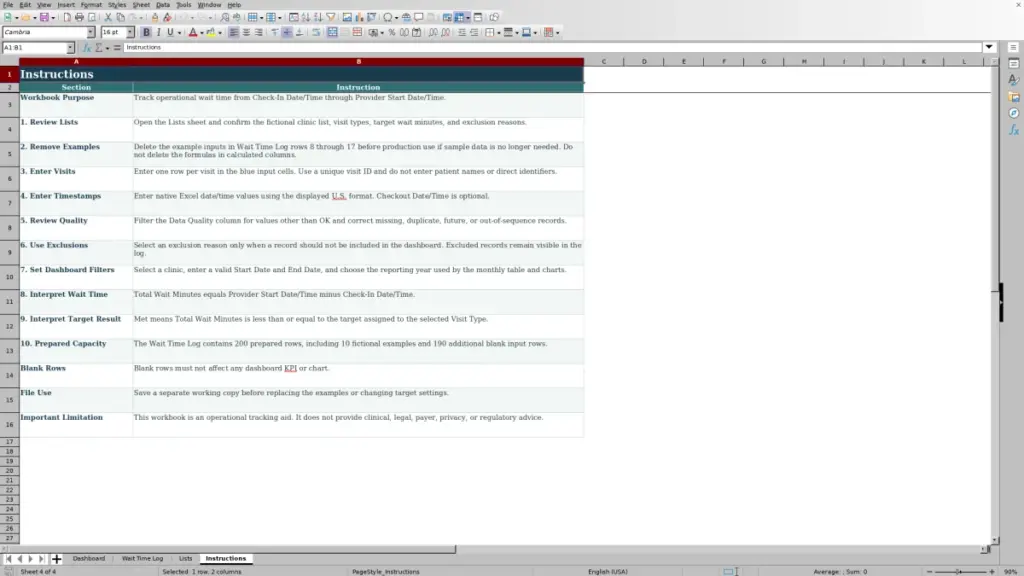Open the Data menu
Image resolution: width=1024 pixels, height=576 pixels.
pos(163,5)
